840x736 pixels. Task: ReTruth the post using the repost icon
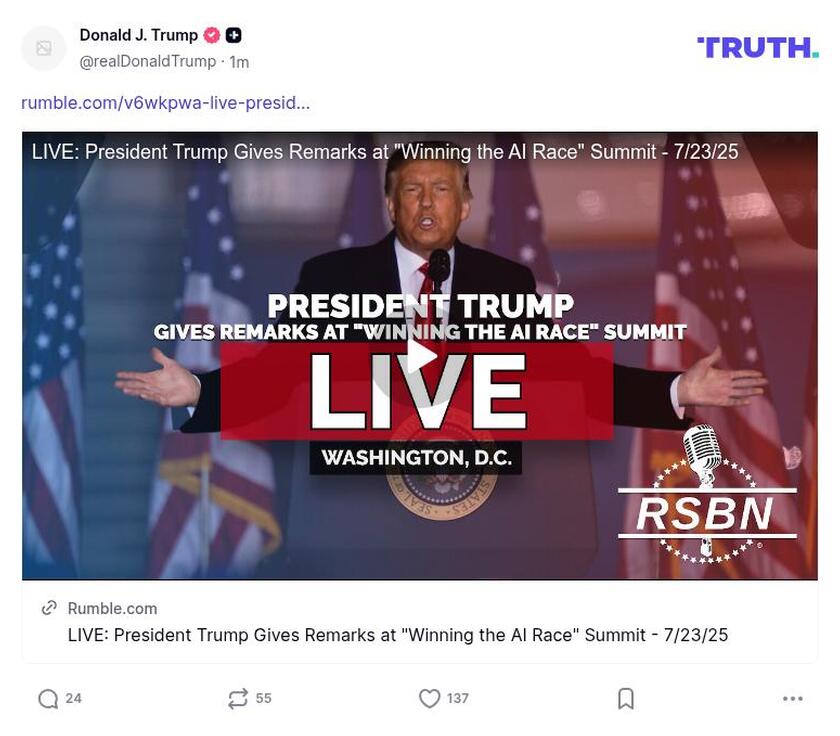tap(238, 700)
